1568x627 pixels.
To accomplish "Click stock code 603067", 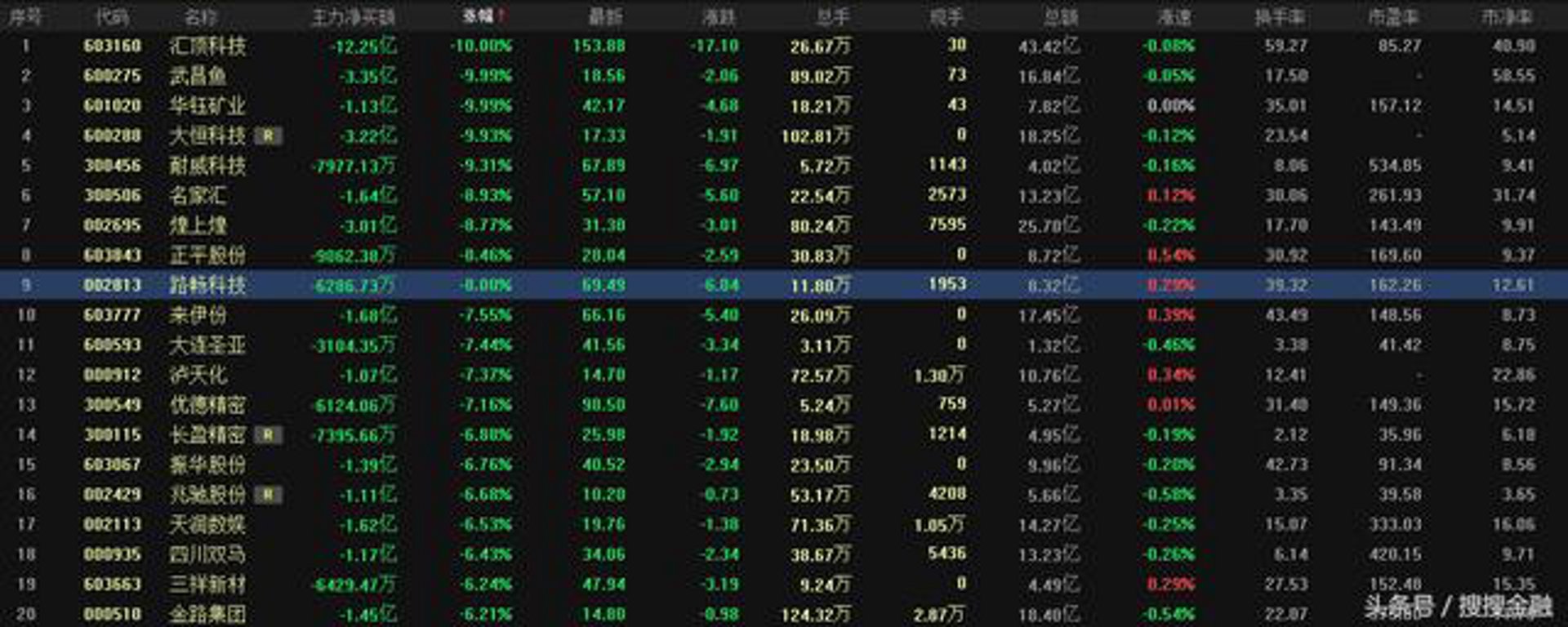I will click(113, 465).
